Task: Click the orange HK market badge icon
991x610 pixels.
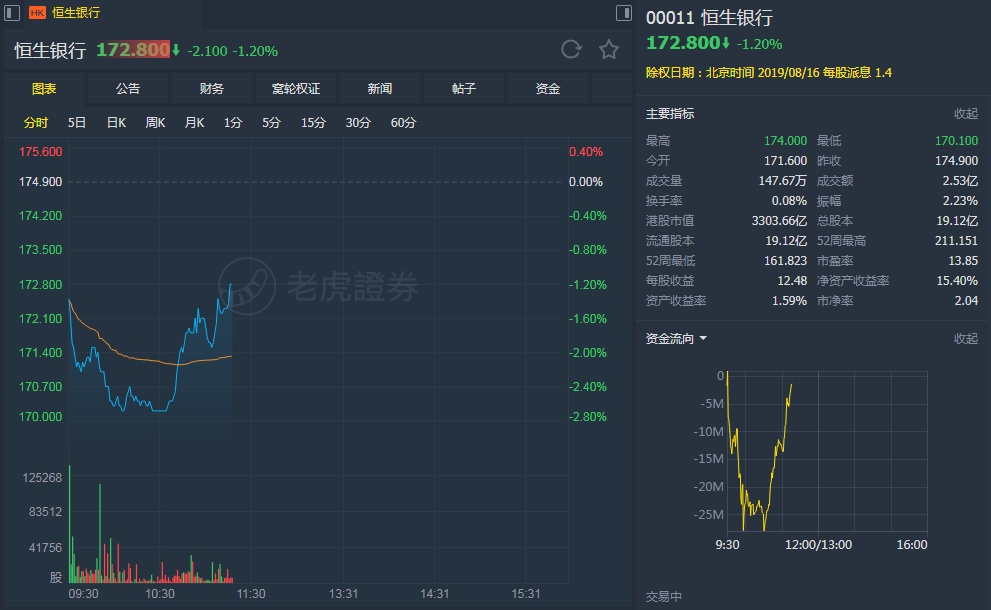Action: click(37, 13)
